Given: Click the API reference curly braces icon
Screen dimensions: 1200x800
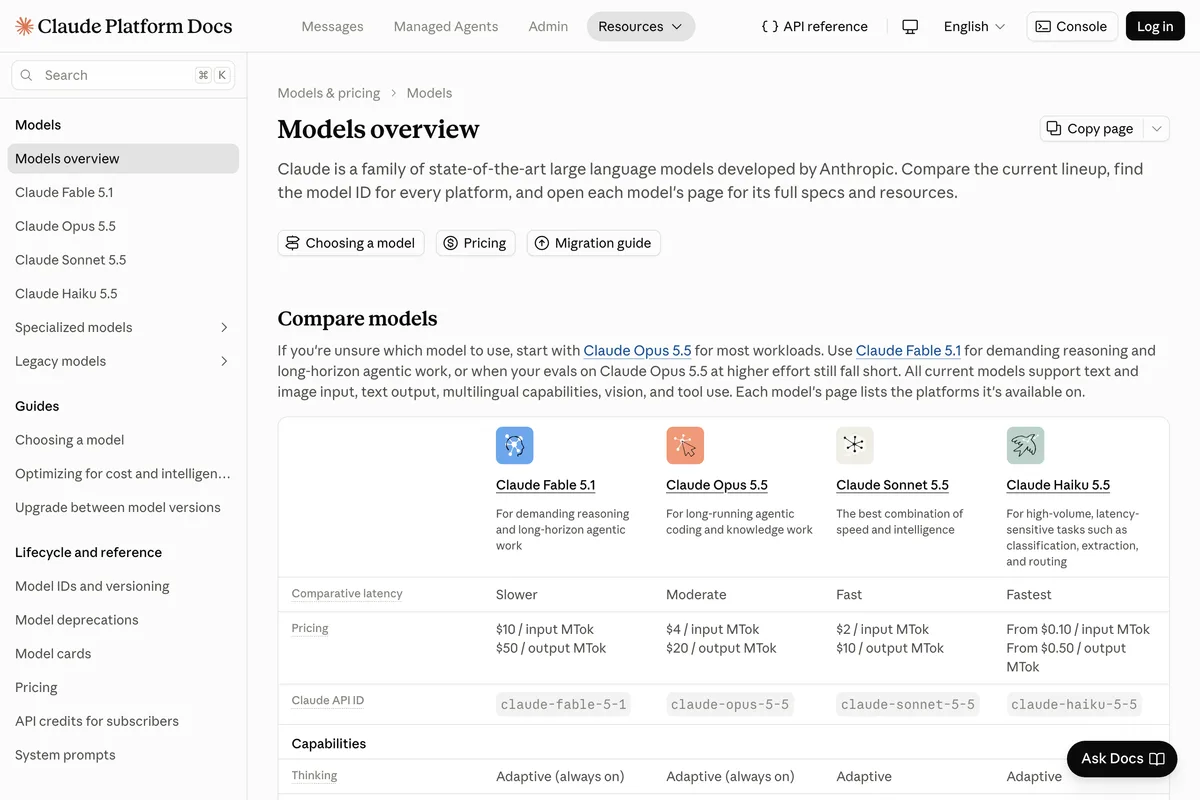Looking at the screenshot, I should [770, 27].
